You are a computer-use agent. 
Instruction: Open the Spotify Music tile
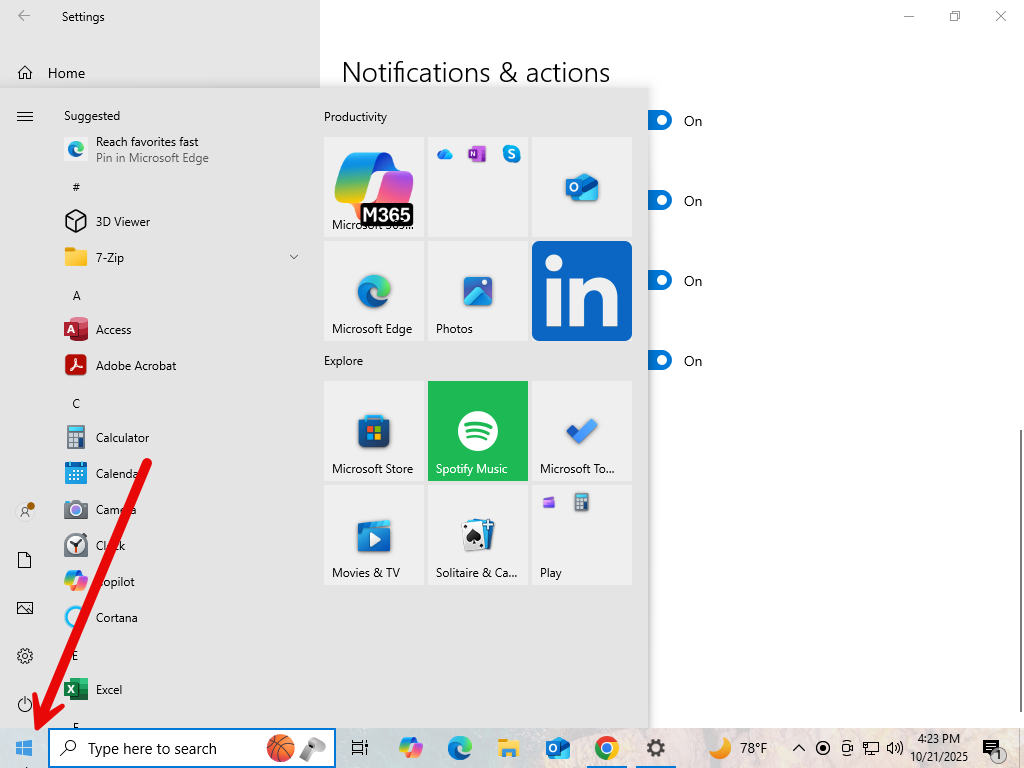[x=477, y=431]
